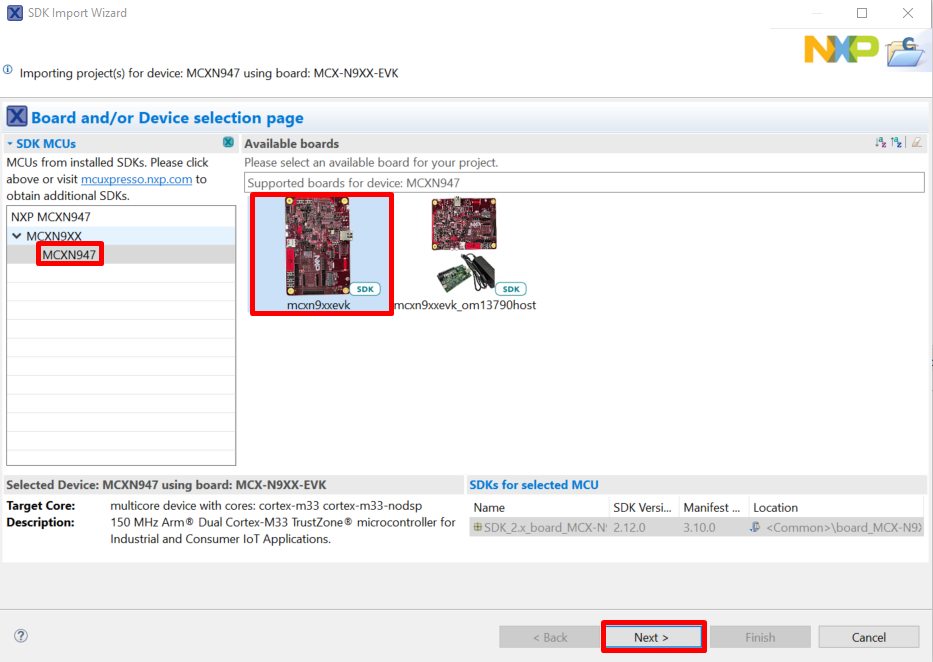Click the supported boards filter field
Image resolution: width=933 pixels, height=662 pixels.
click(584, 183)
